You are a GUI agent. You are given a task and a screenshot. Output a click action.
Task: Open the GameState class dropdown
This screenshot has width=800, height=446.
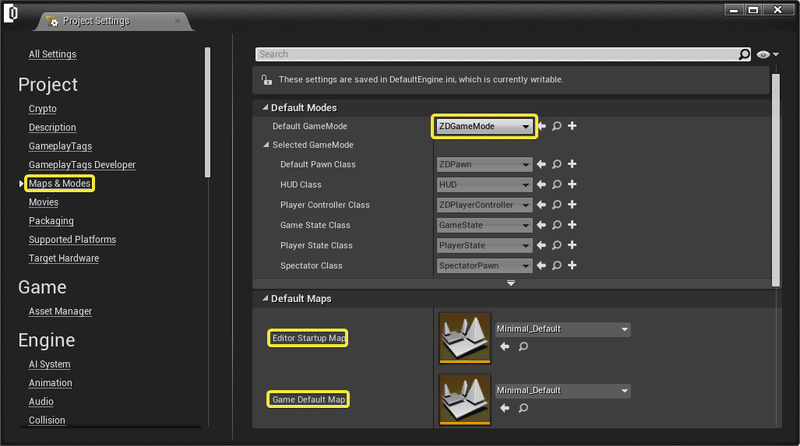click(x=484, y=225)
